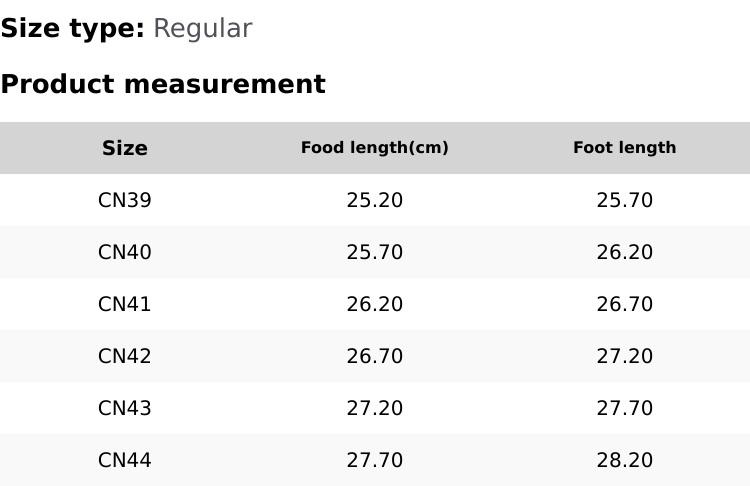The height and width of the screenshot is (486, 750).
Task: Select the CN43 size cell
Action: coord(124,409)
